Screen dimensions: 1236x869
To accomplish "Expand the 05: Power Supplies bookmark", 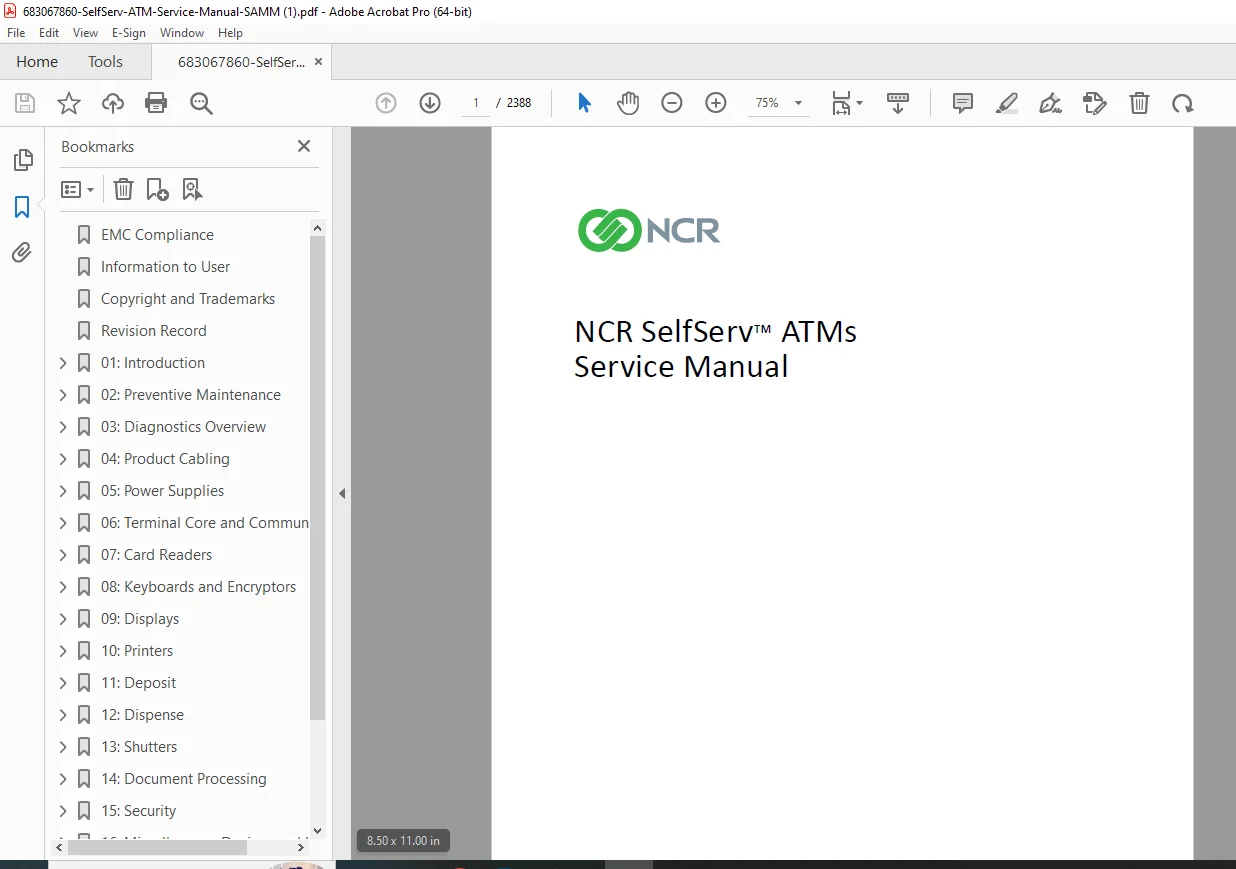I will pos(63,491).
